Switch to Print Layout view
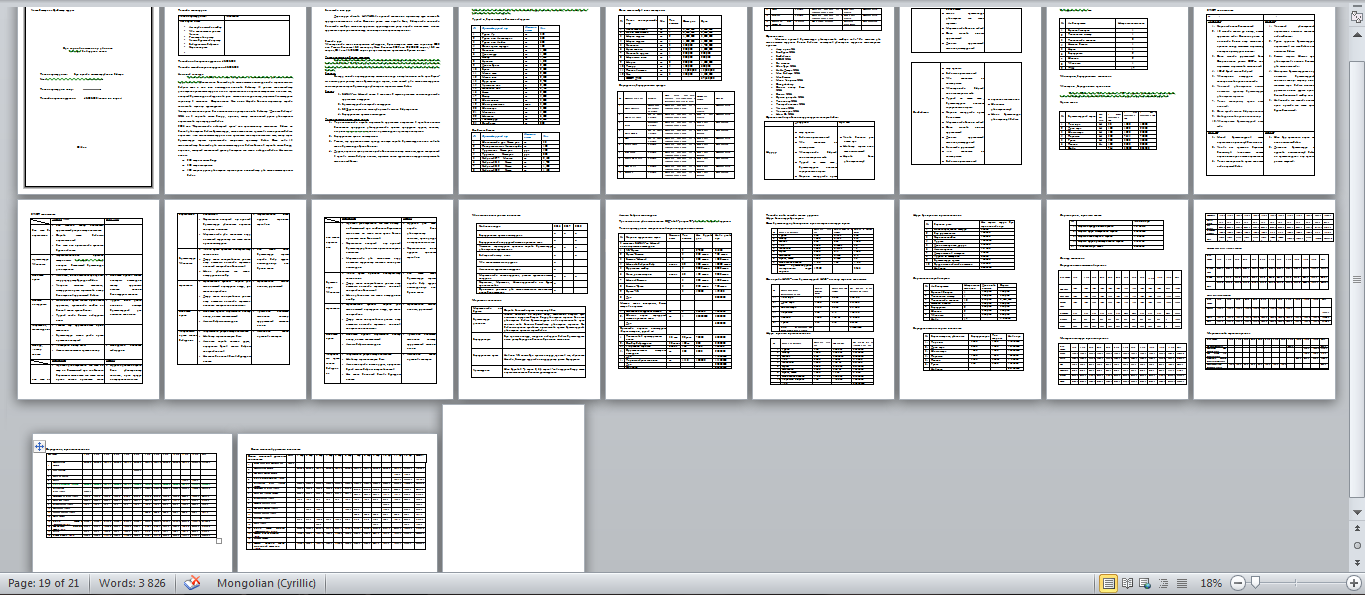The width and height of the screenshot is (1365, 595). tap(1108, 583)
